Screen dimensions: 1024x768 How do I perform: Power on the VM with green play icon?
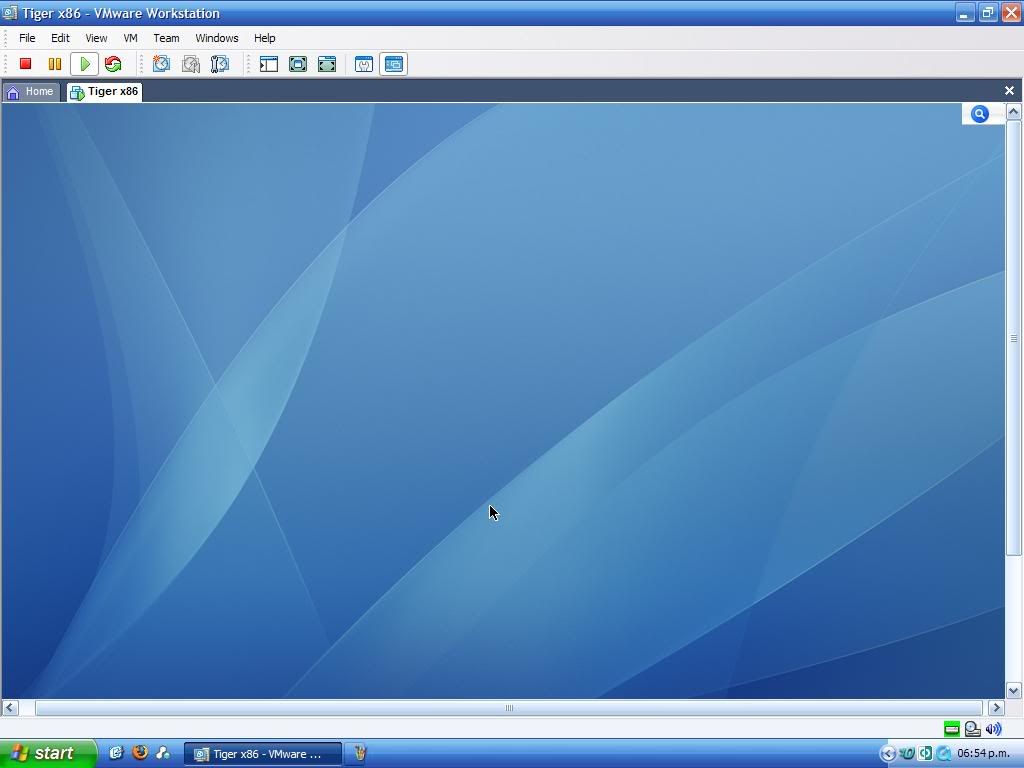coord(84,64)
